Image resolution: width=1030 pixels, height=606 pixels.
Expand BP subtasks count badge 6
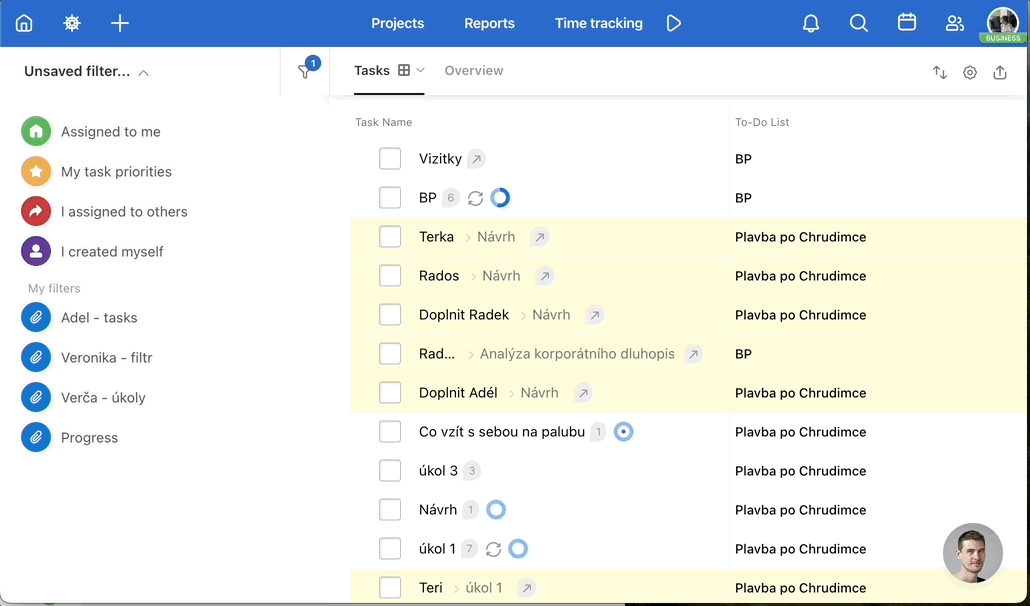click(451, 198)
